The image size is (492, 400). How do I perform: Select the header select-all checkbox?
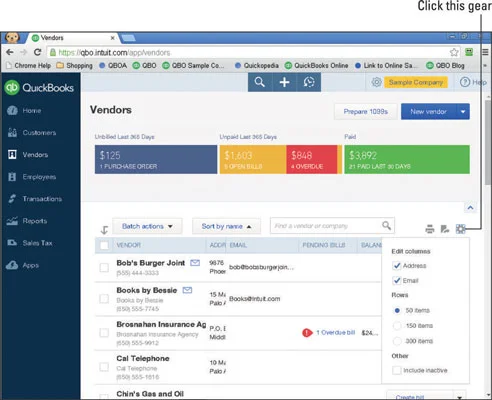coord(104,245)
